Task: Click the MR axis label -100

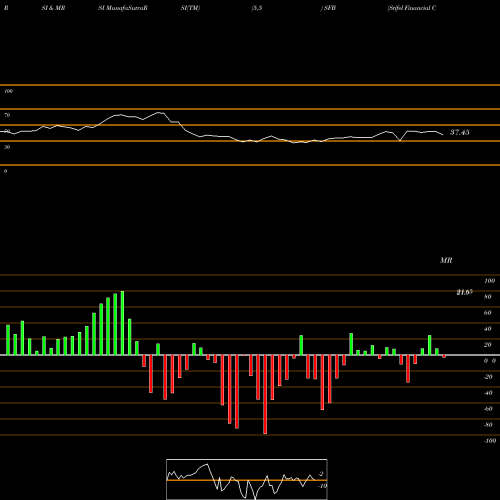Action: click(x=490, y=441)
